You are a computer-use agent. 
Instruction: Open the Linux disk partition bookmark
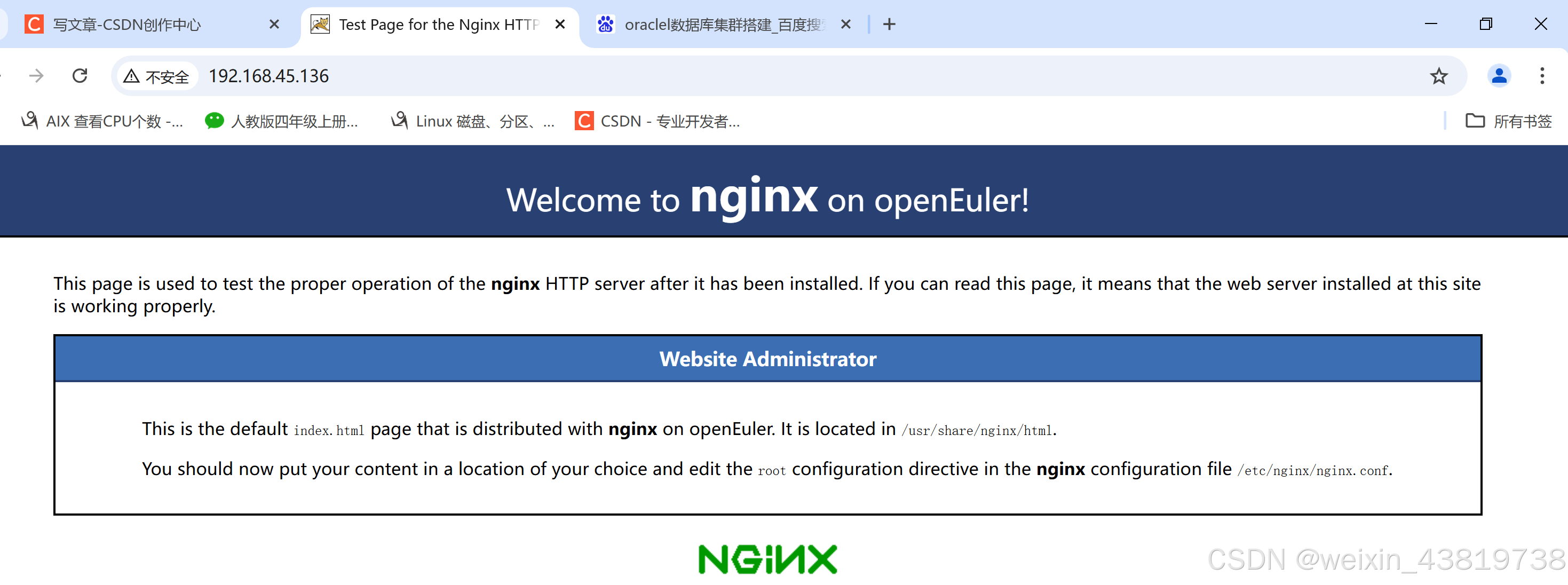point(472,121)
